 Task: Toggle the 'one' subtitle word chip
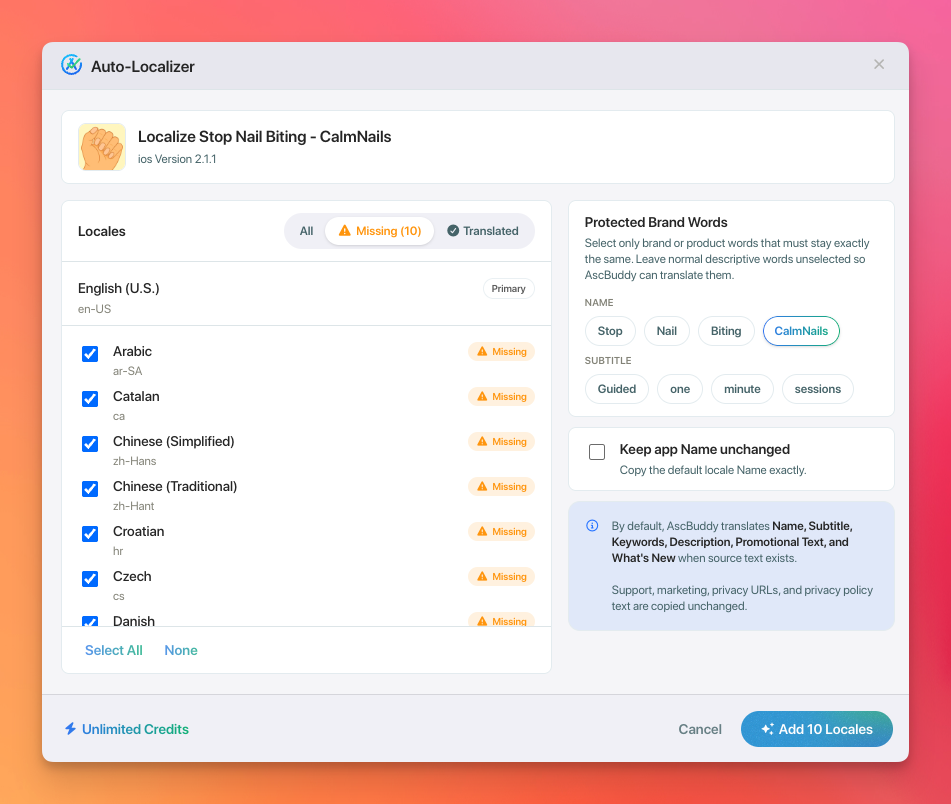(x=680, y=389)
